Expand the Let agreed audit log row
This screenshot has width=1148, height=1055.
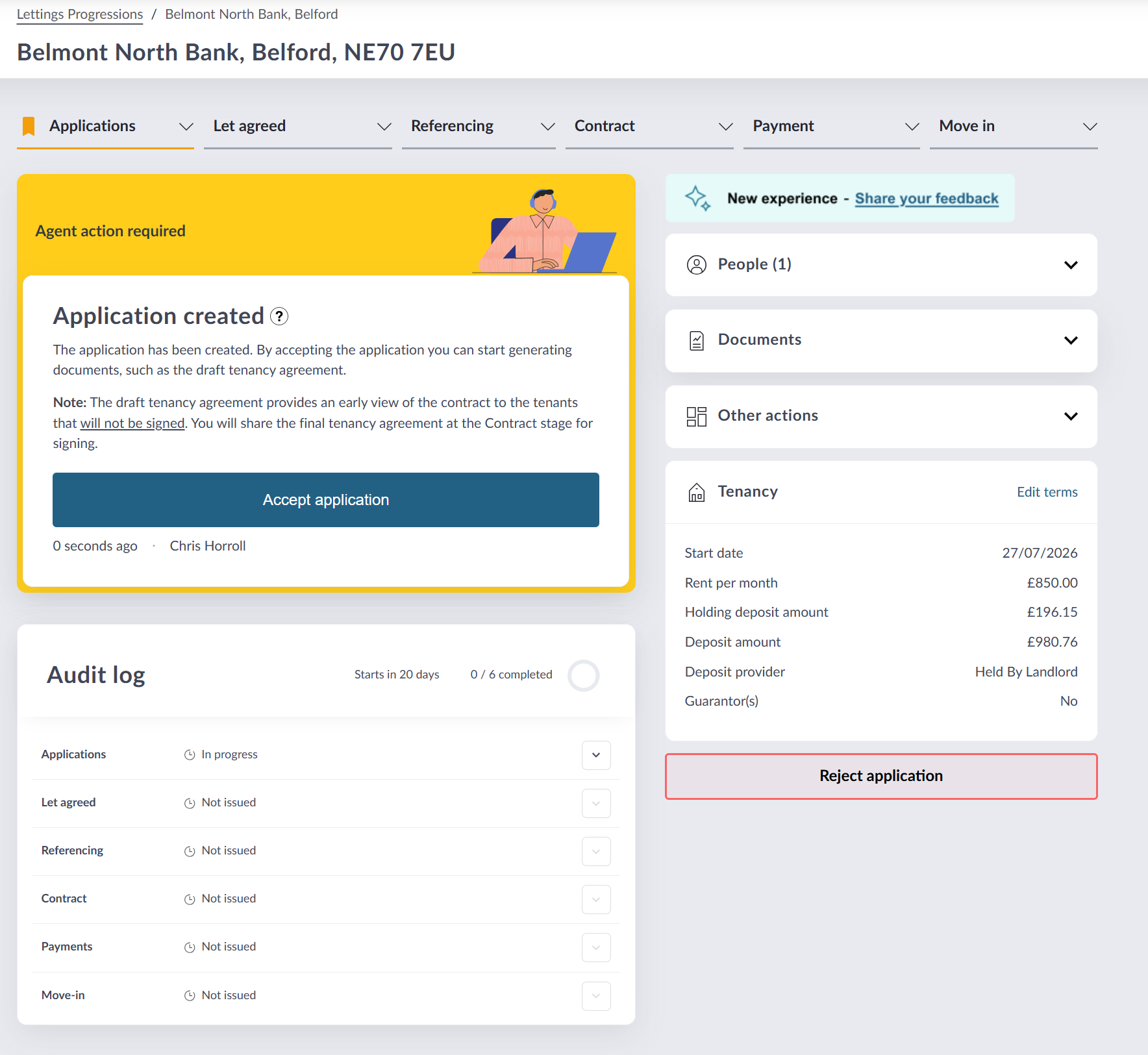tap(596, 803)
